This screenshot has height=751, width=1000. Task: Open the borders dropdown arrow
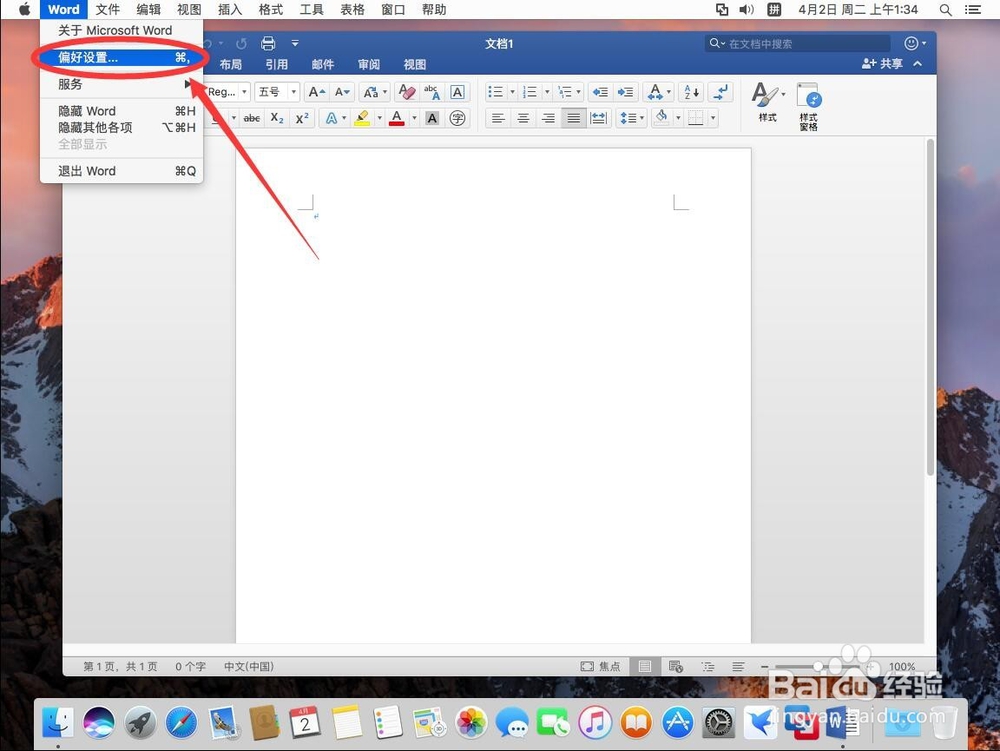(x=712, y=118)
